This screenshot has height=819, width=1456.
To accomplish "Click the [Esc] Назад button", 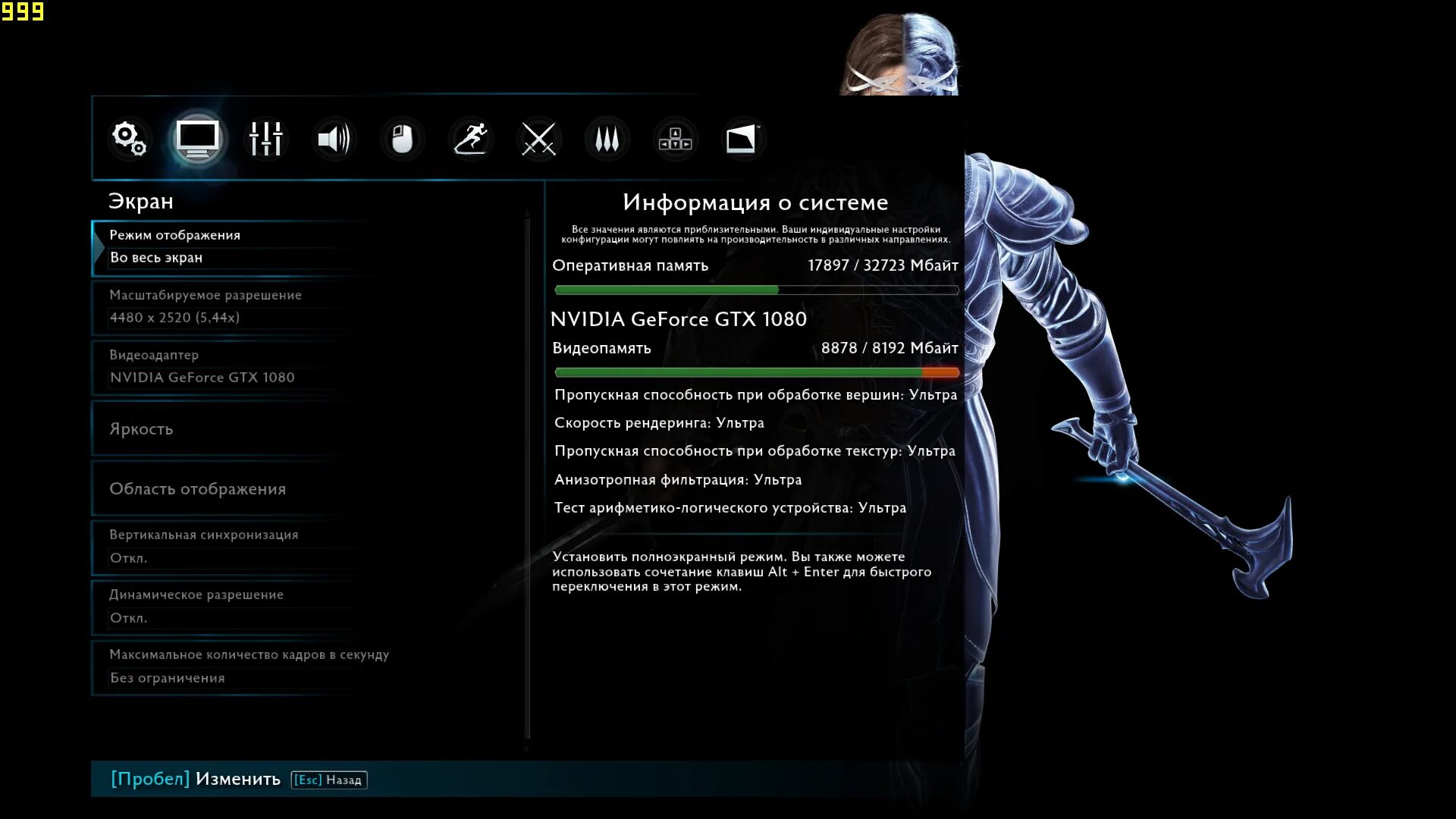I will [x=328, y=780].
